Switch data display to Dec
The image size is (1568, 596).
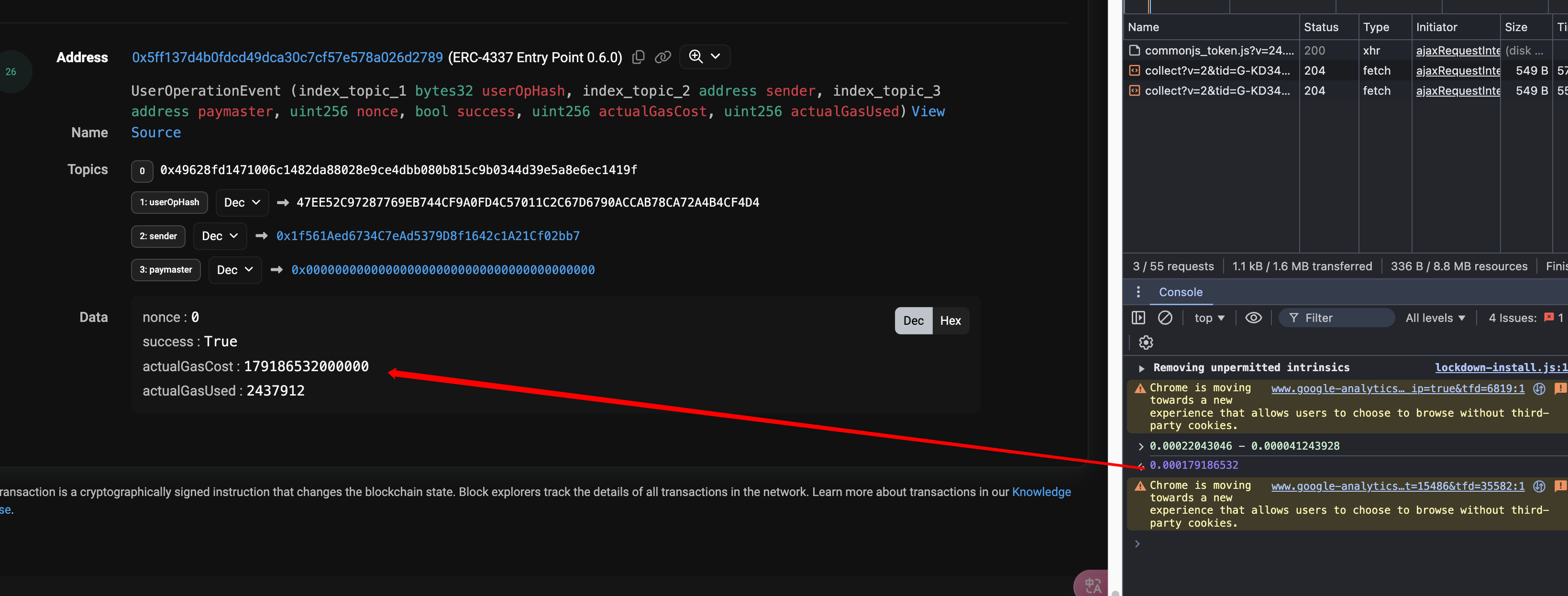913,321
